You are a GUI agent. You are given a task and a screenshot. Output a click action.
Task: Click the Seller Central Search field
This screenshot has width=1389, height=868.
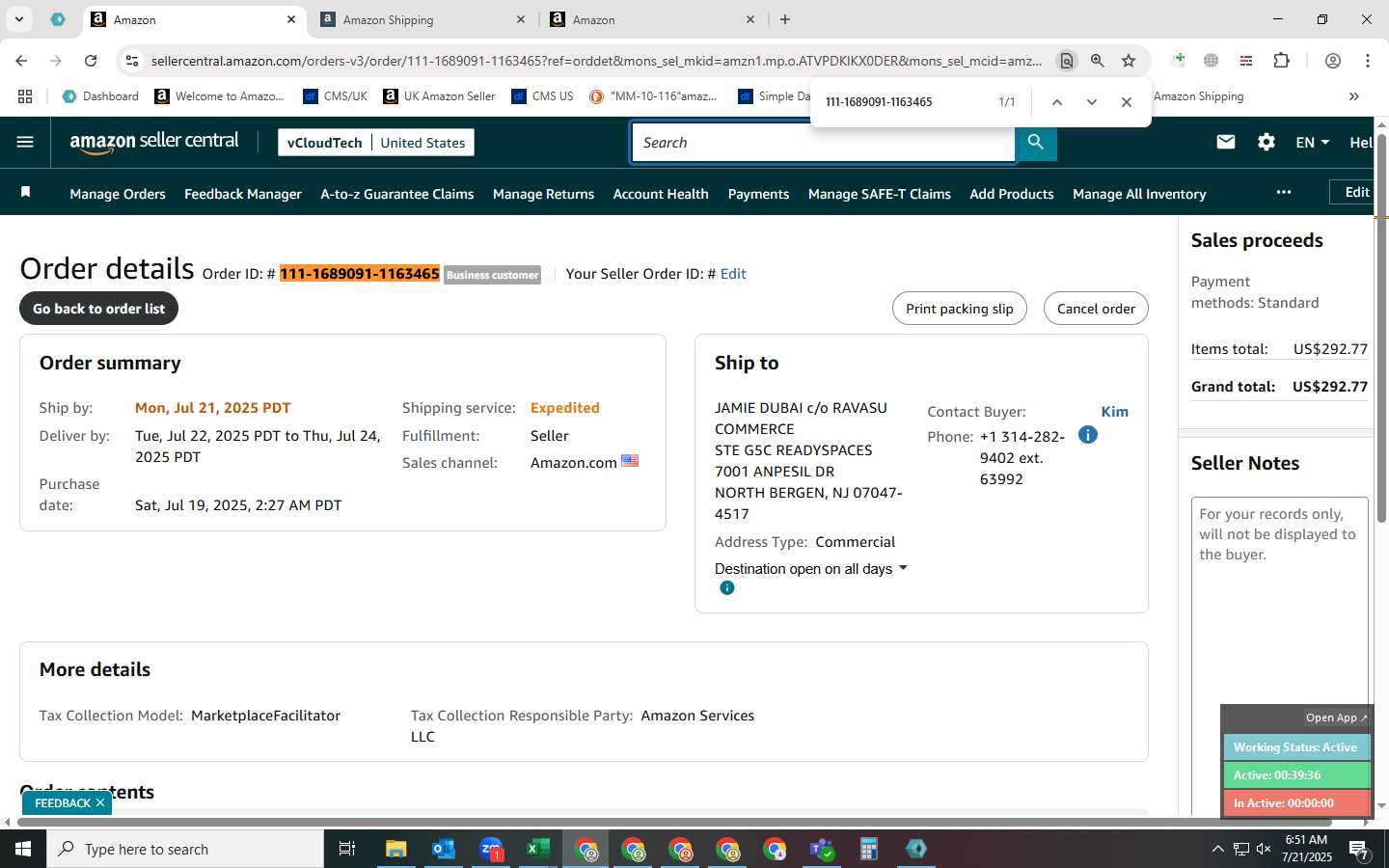tap(824, 142)
